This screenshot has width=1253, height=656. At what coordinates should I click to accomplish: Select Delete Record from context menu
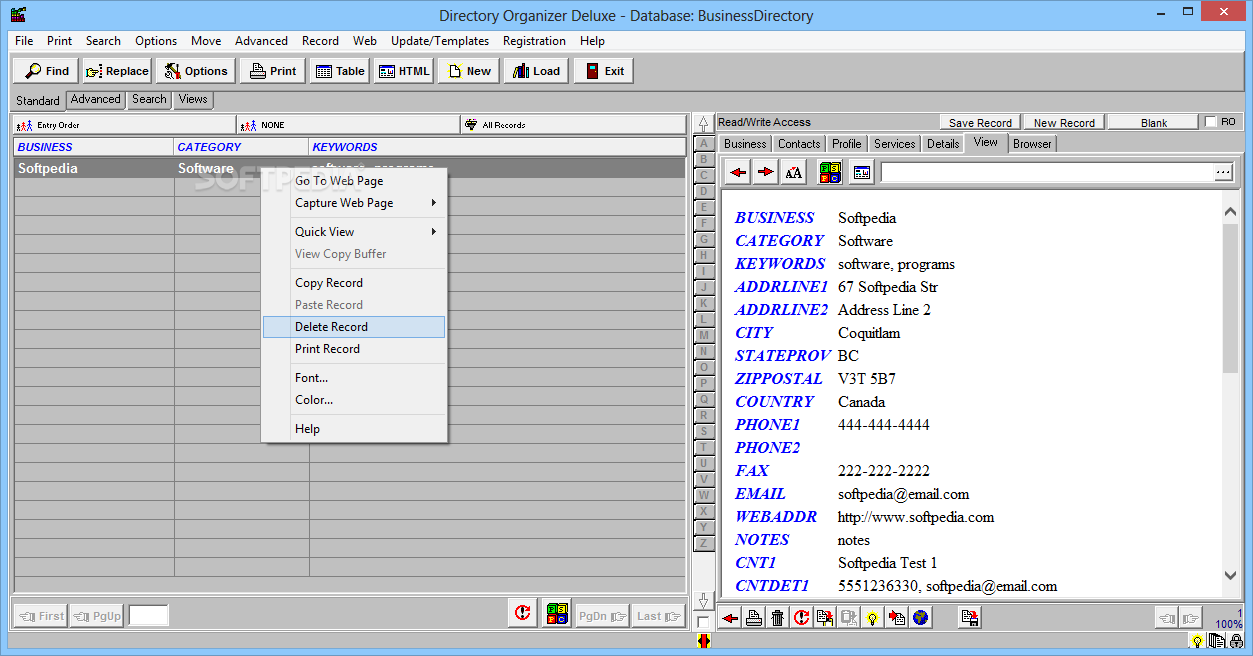pyautogui.click(x=354, y=327)
